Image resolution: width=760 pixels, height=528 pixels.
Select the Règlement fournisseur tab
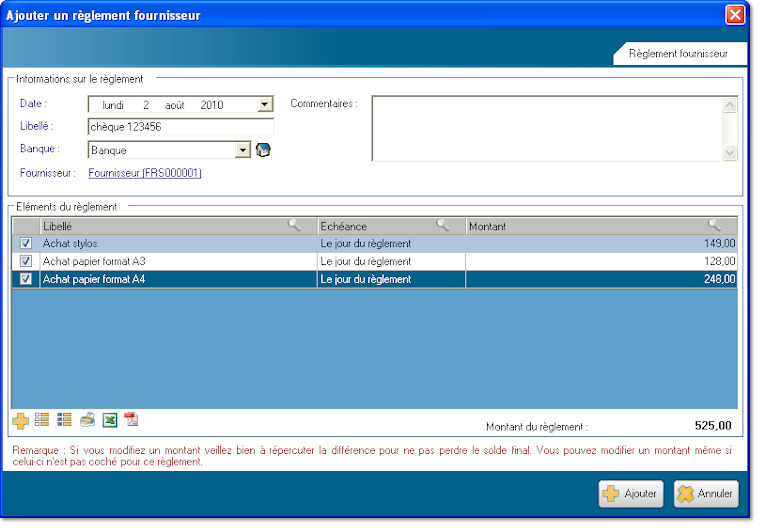click(x=677, y=54)
